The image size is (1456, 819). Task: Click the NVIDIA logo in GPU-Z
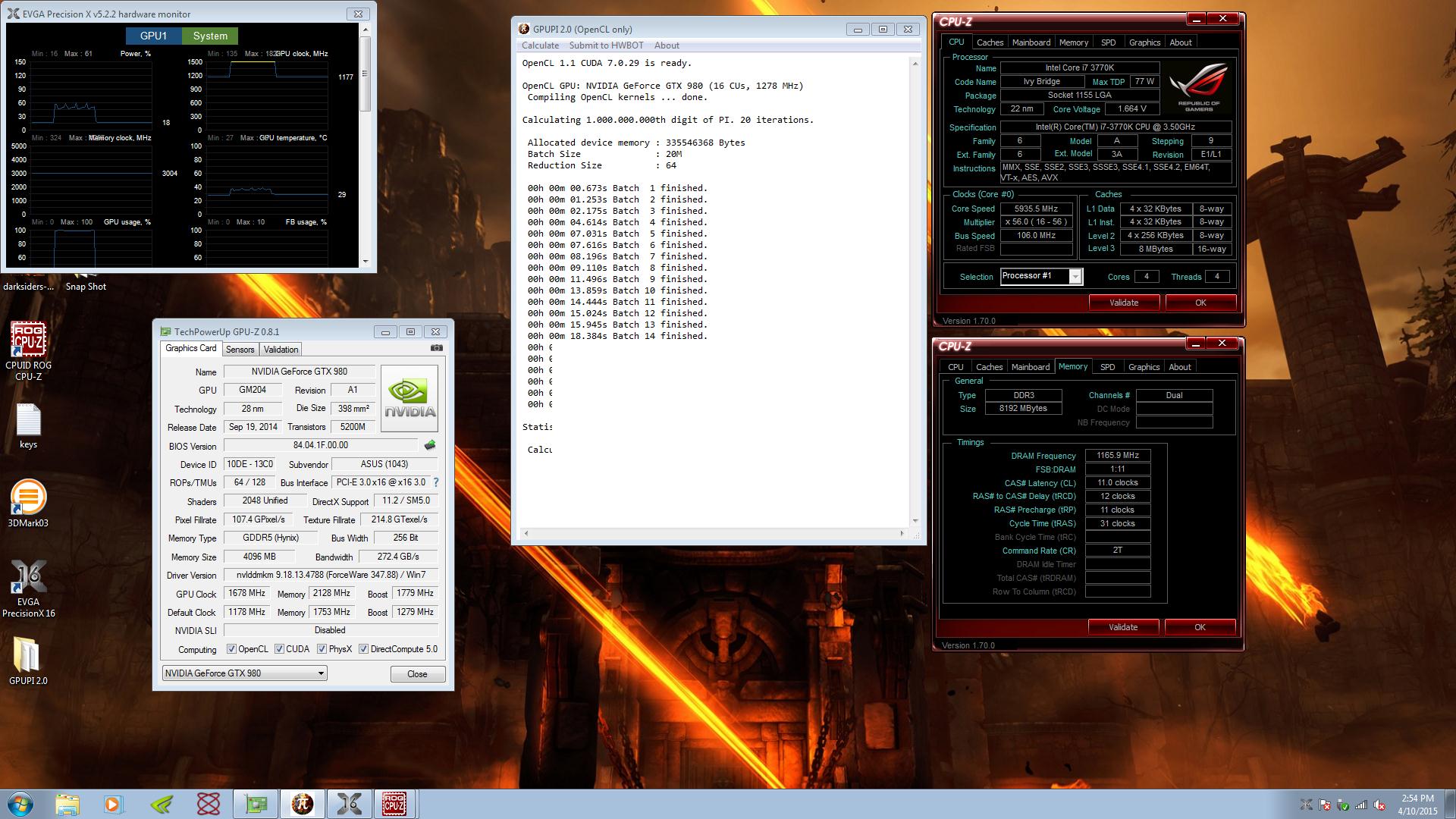tap(409, 399)
